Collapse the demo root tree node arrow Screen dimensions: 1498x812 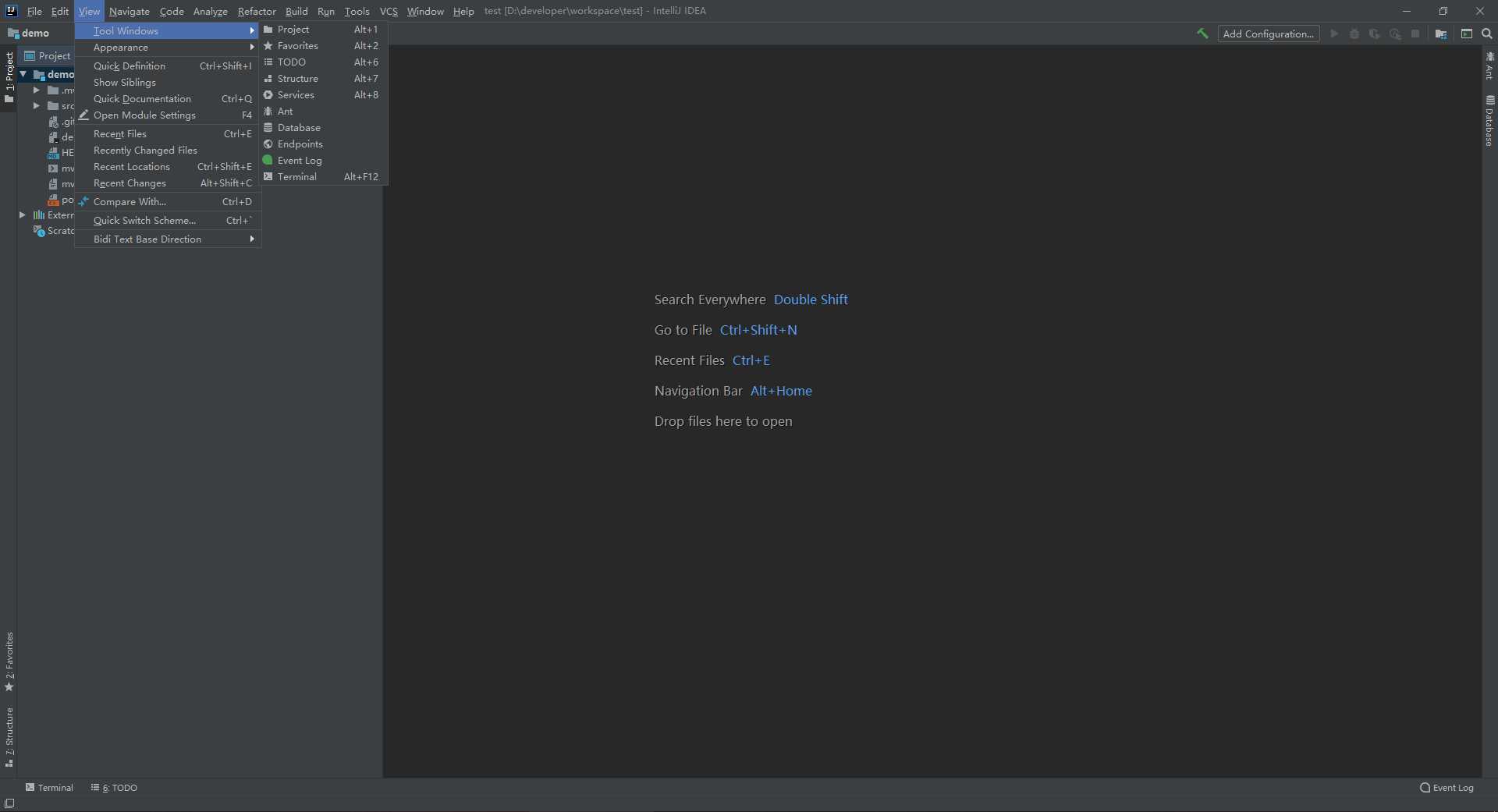(23, 74)
